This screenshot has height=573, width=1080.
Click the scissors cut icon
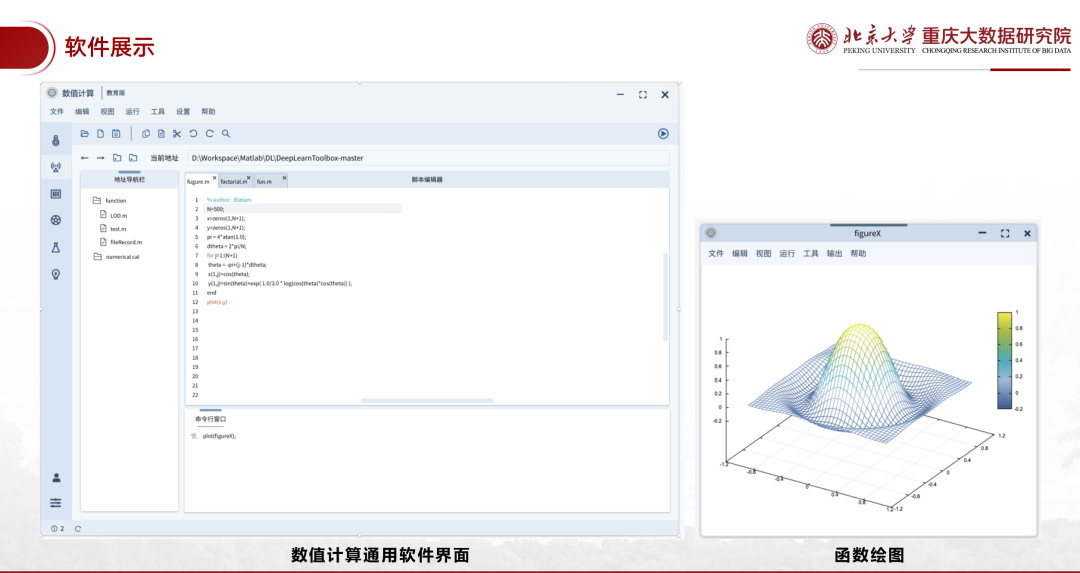coord(176,134)
